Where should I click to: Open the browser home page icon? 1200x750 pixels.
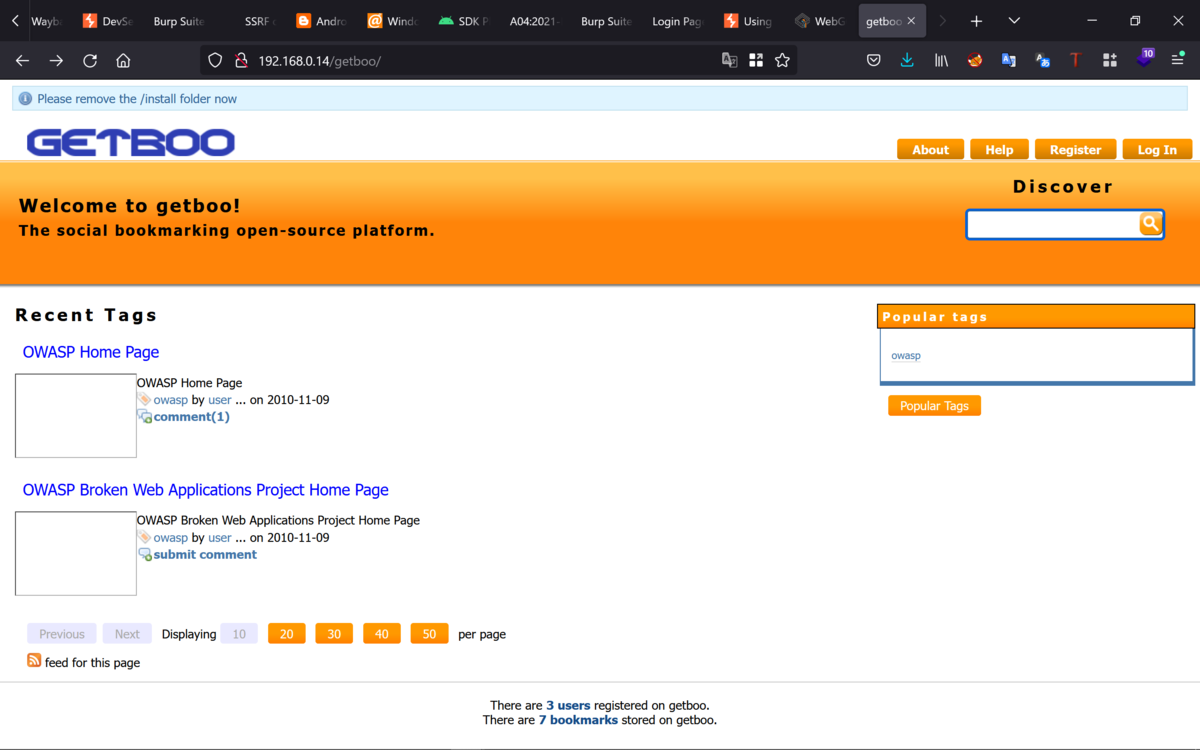click(x=123, y=61)
